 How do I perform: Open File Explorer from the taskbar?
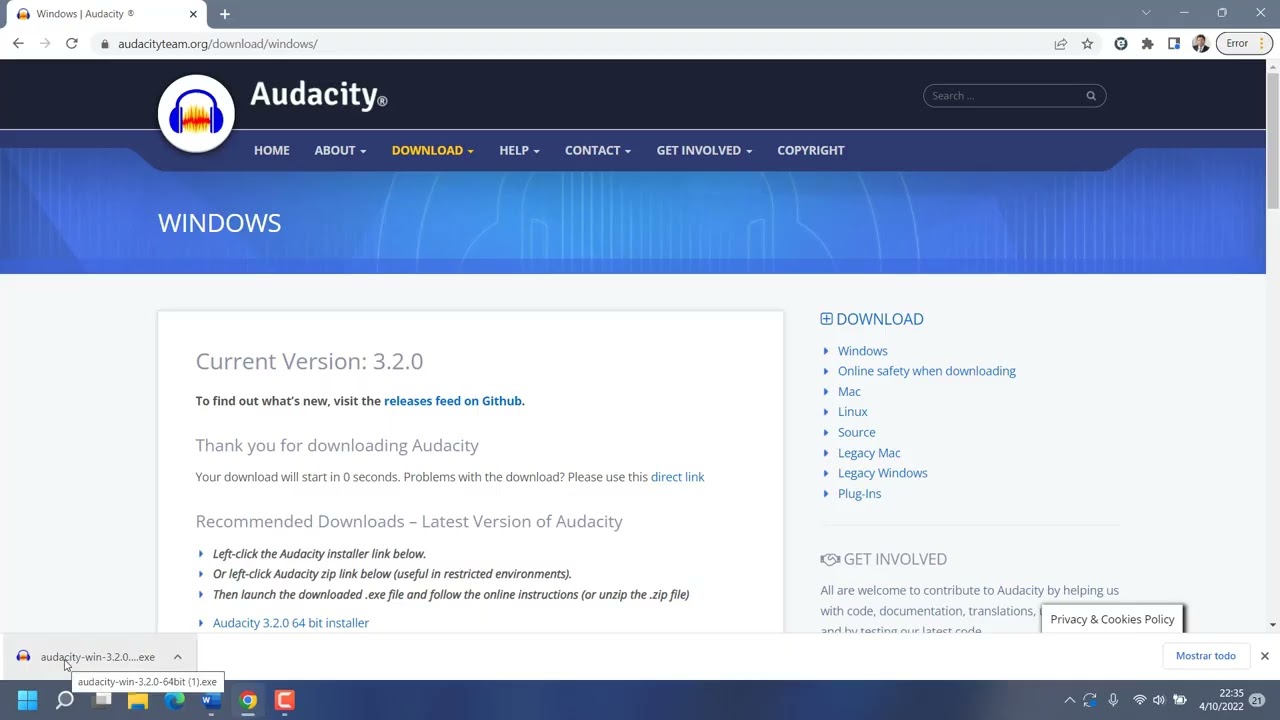tap(138, 701)
